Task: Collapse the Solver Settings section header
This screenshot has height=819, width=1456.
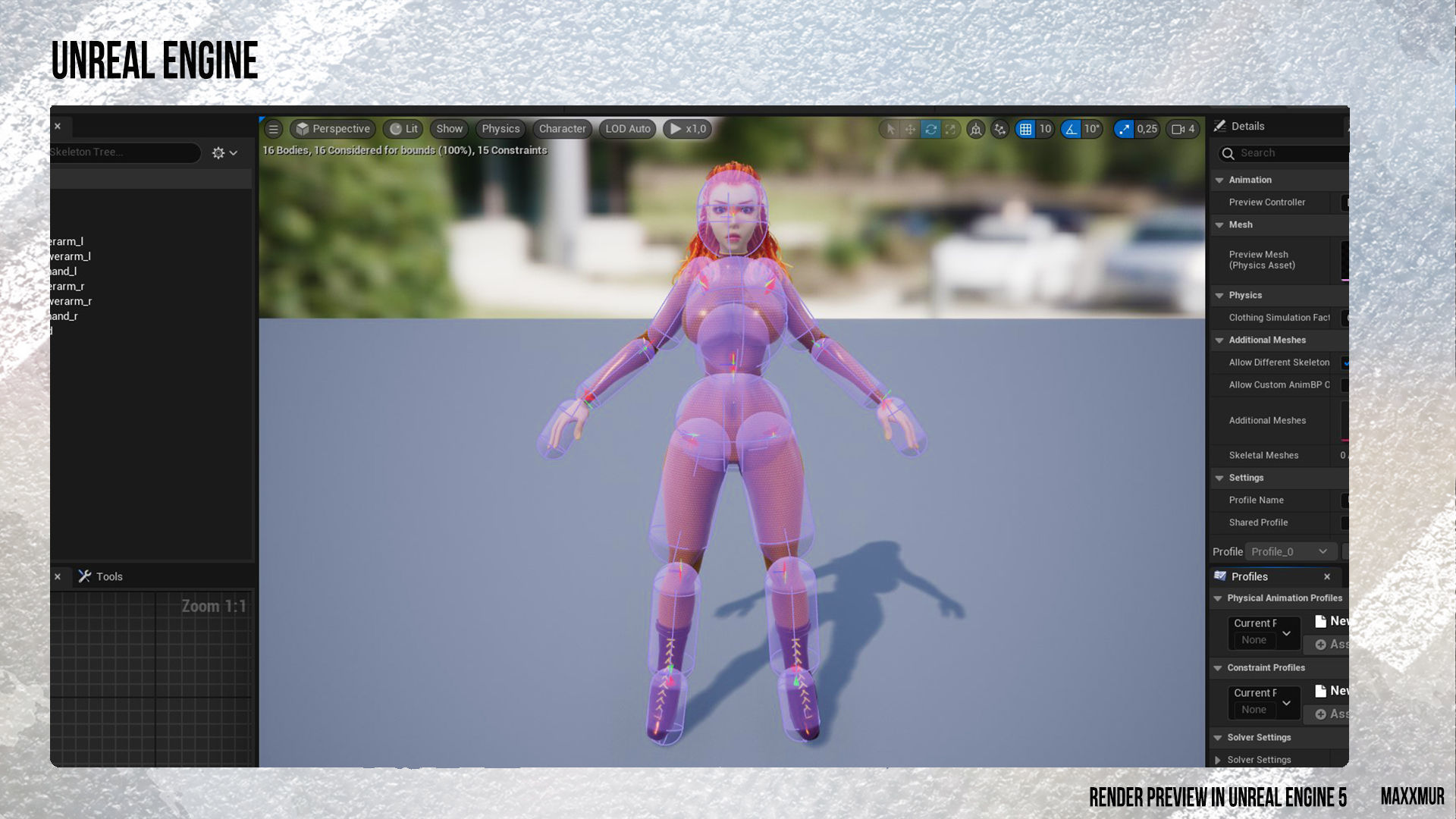Action: [1218, 739]
